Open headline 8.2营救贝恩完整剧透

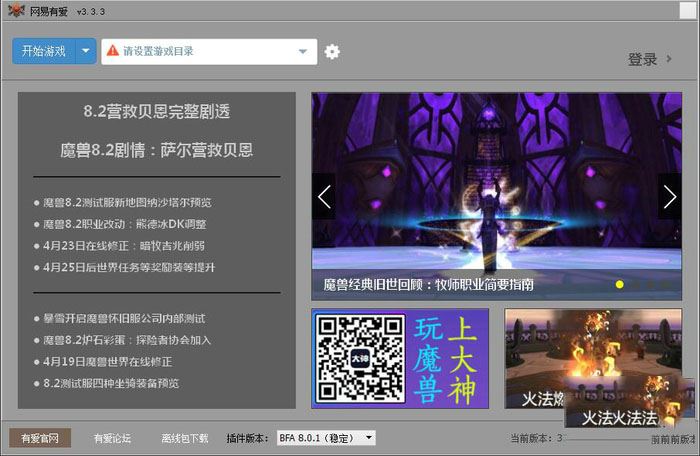pyautogui.click(x=157, y=111)
